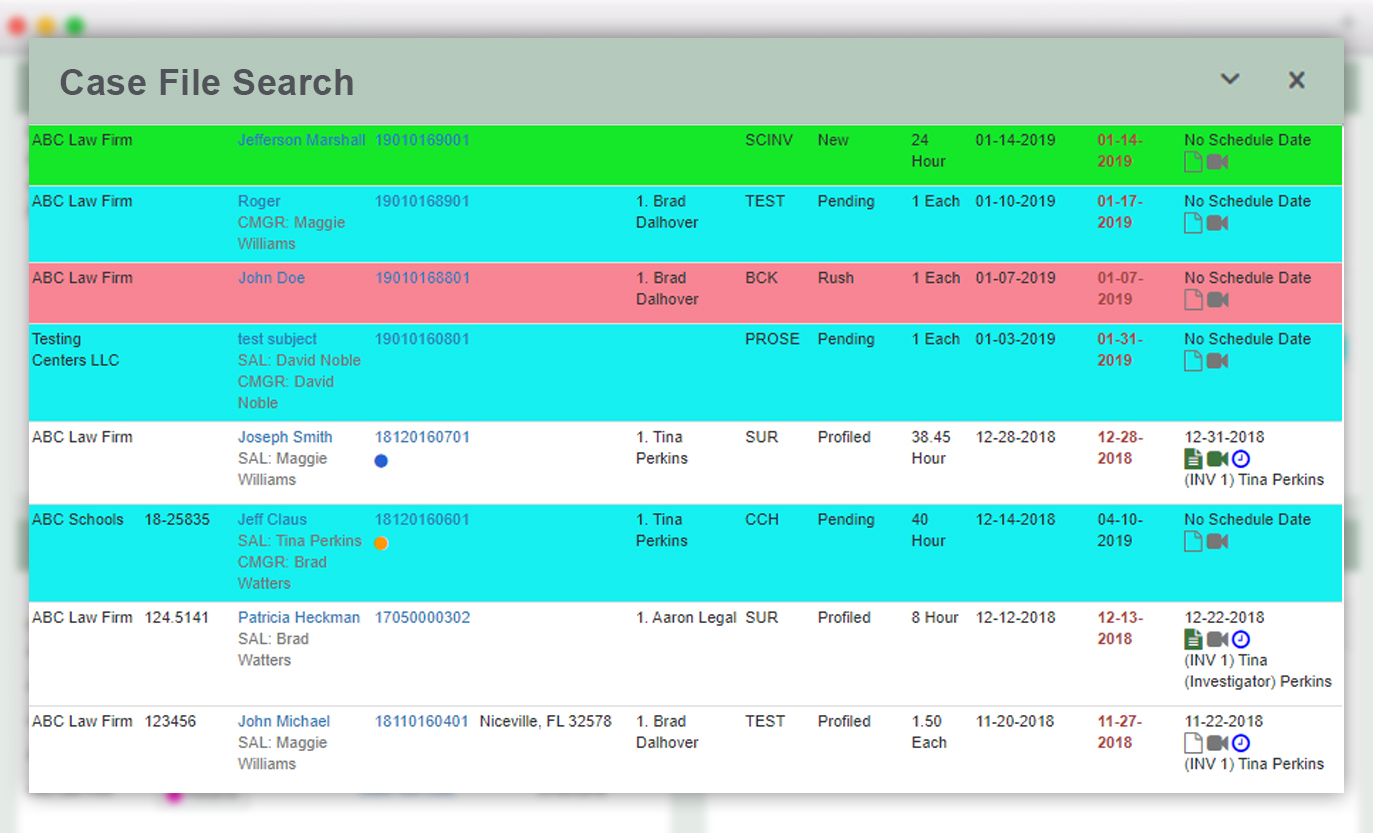Image resolution: width=1373 pixels, height=833 pixels.
Task: Open document icon in Jefferson Marshall row
Action: [x=1193, y=162]
